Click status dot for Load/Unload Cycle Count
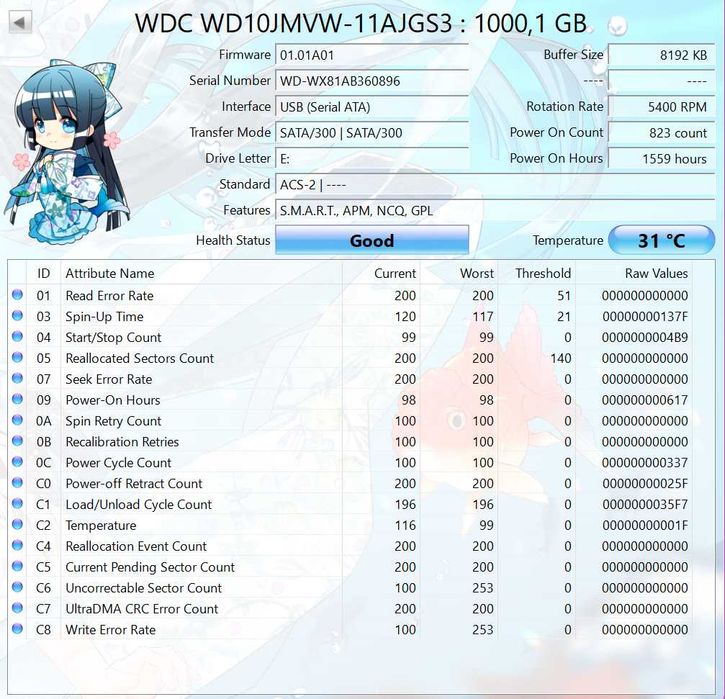Viewport: 725px width, 699px height. click(x=18, y=504)
